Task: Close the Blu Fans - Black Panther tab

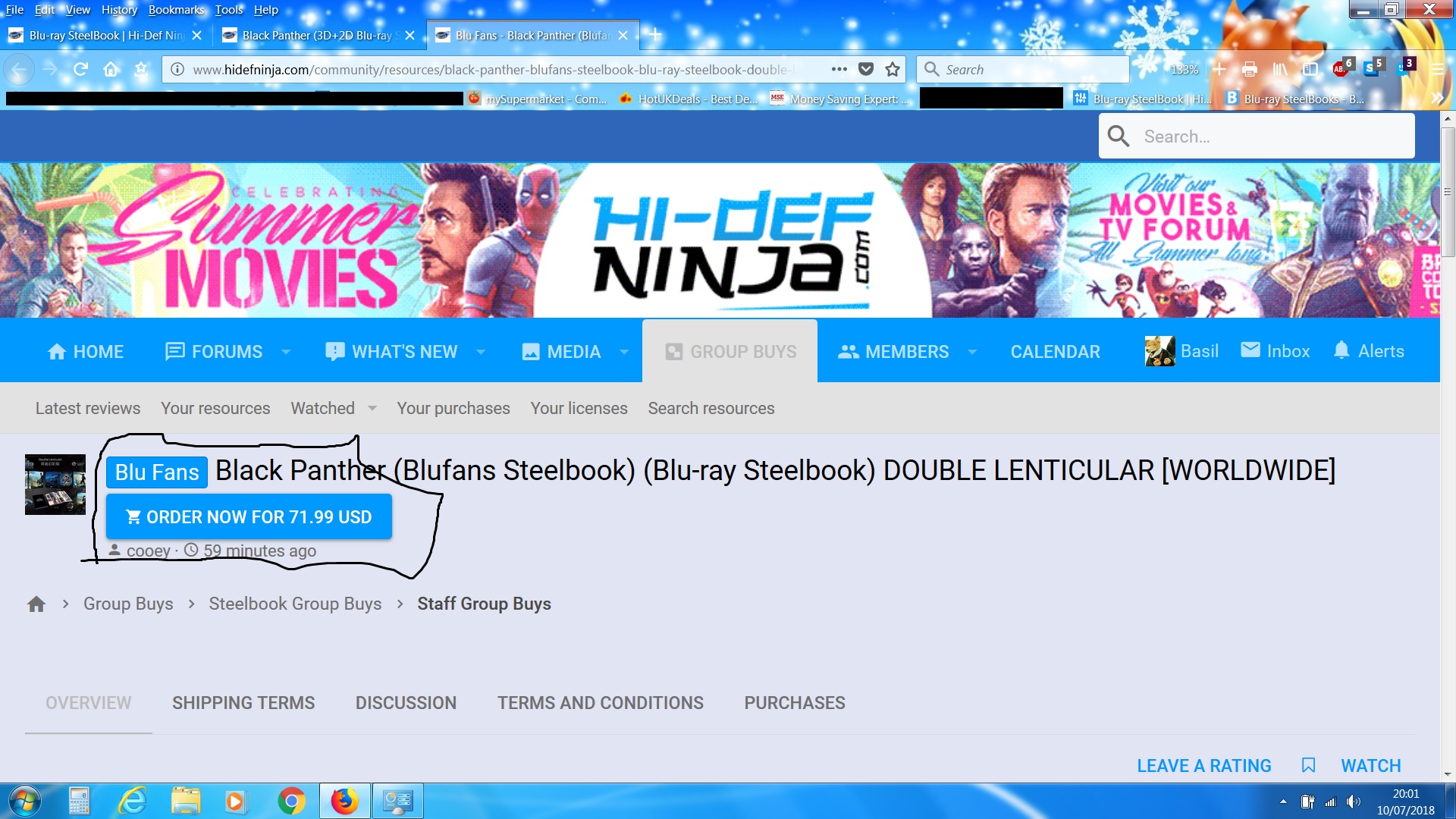Action: tap(623, 35)
